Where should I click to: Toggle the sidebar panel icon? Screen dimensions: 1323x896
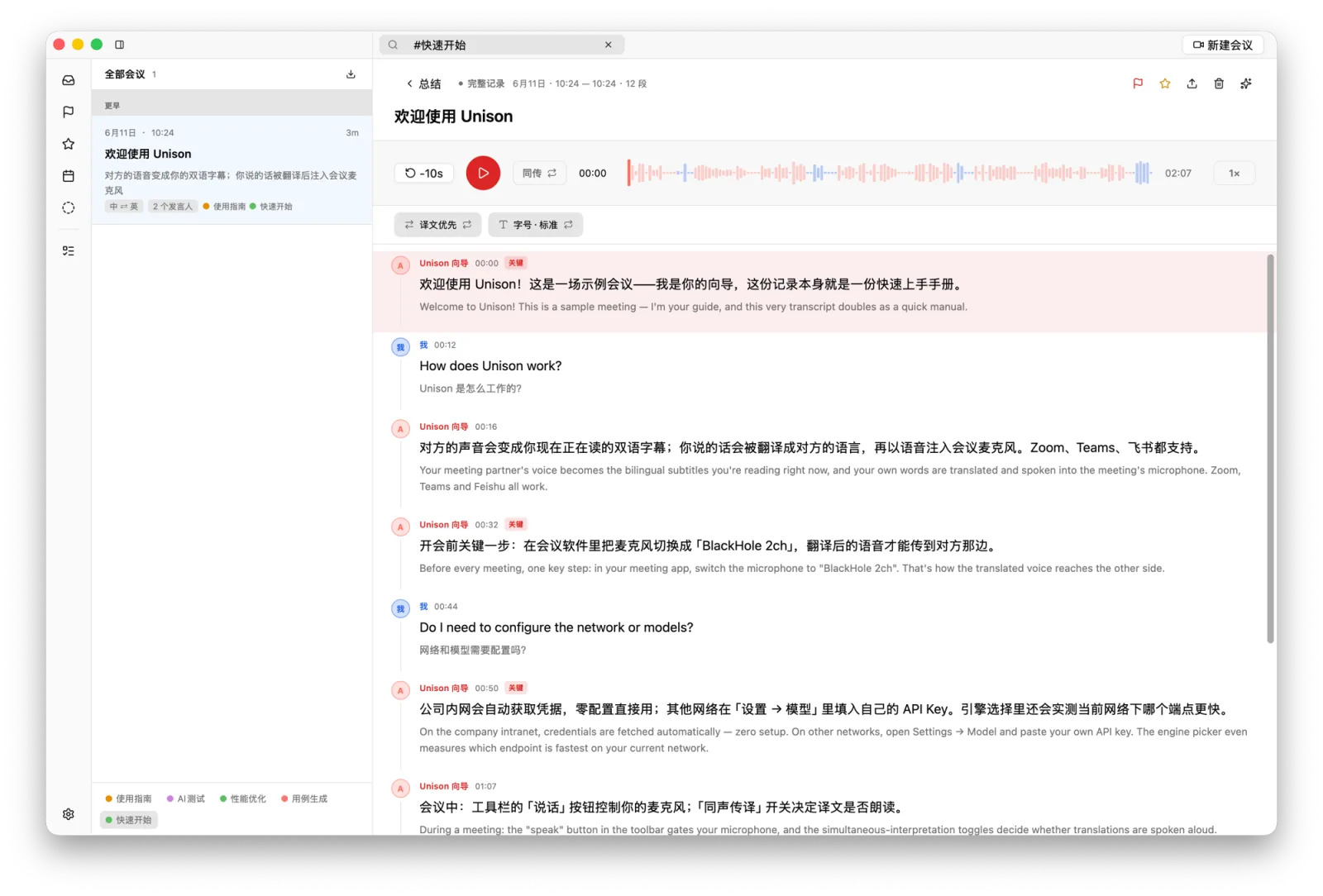(x=119, y=45)
